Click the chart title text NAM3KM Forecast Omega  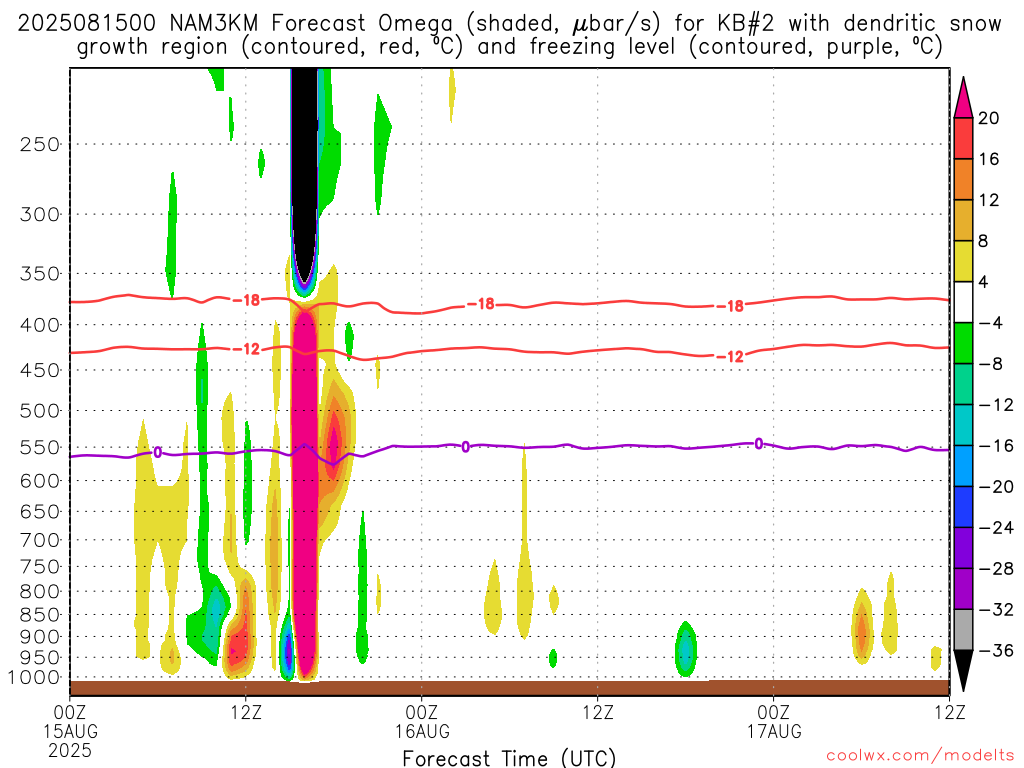pos(311,24)
